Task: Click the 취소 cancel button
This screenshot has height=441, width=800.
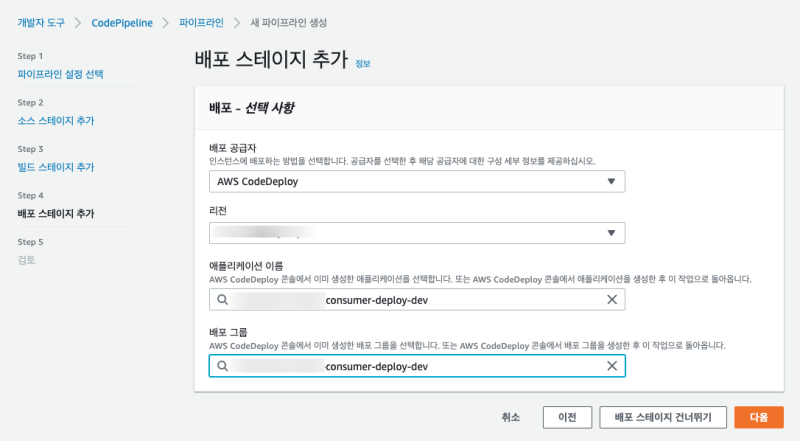Action: (511, 417)
